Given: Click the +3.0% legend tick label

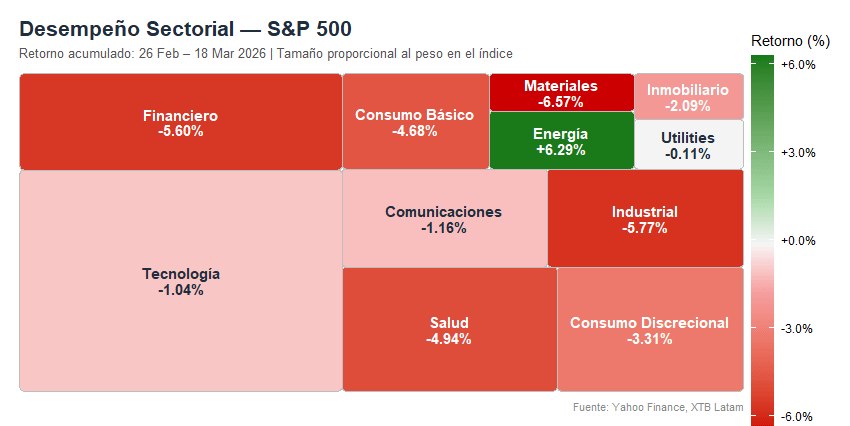Looking at the screenshot, I should pyautogui.click(x=798, y=153).
